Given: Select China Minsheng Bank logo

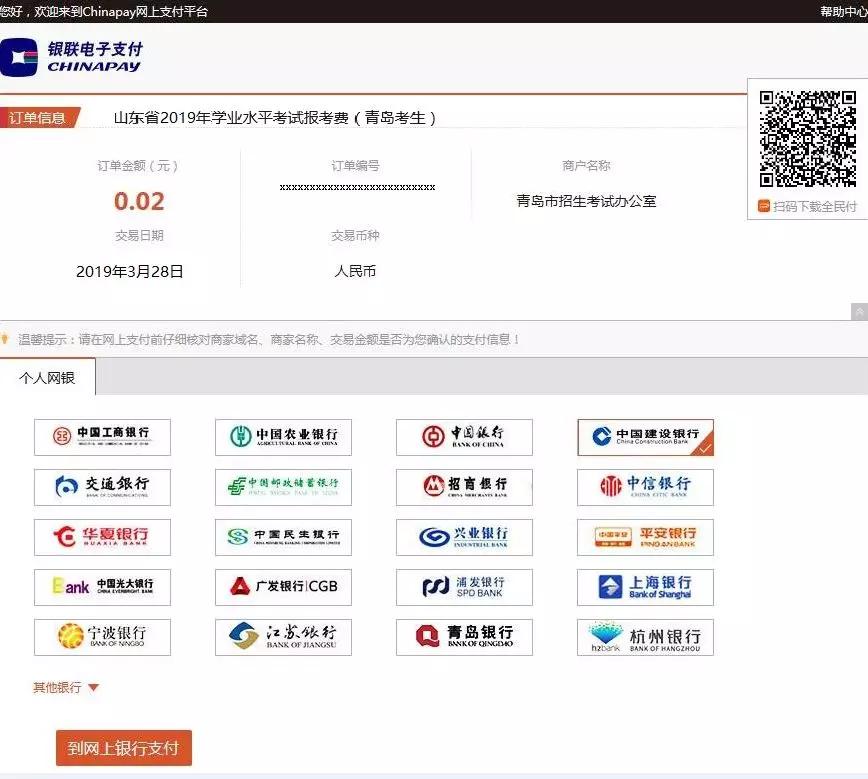Looking at the screenshot, I should (x=283, y=537).
